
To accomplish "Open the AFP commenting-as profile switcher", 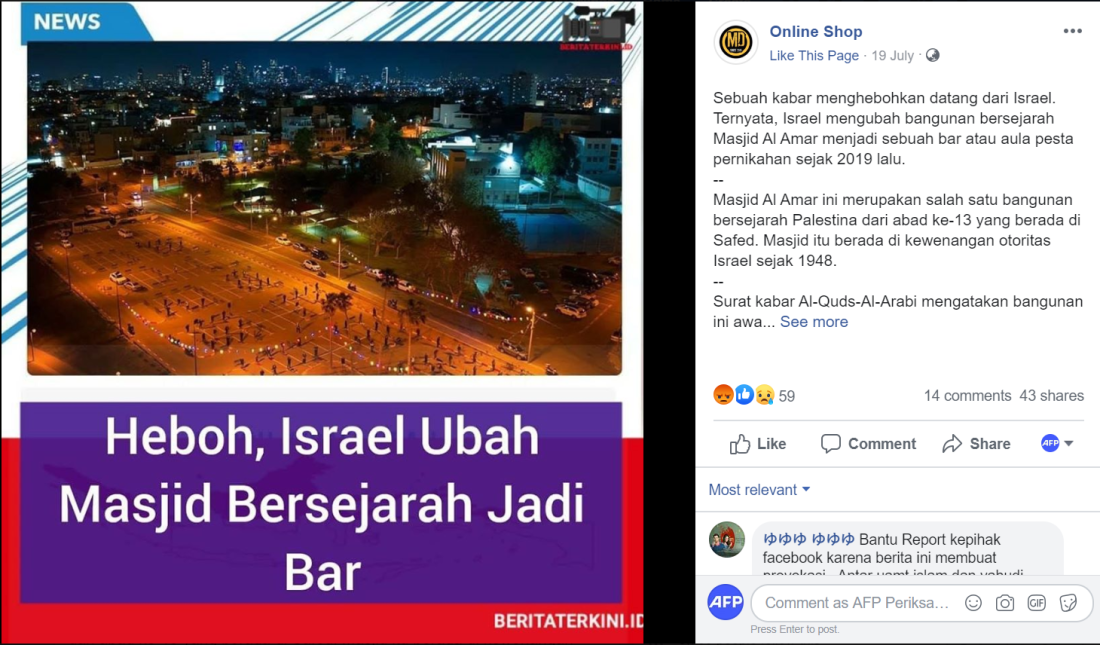I will [1057, 444].
